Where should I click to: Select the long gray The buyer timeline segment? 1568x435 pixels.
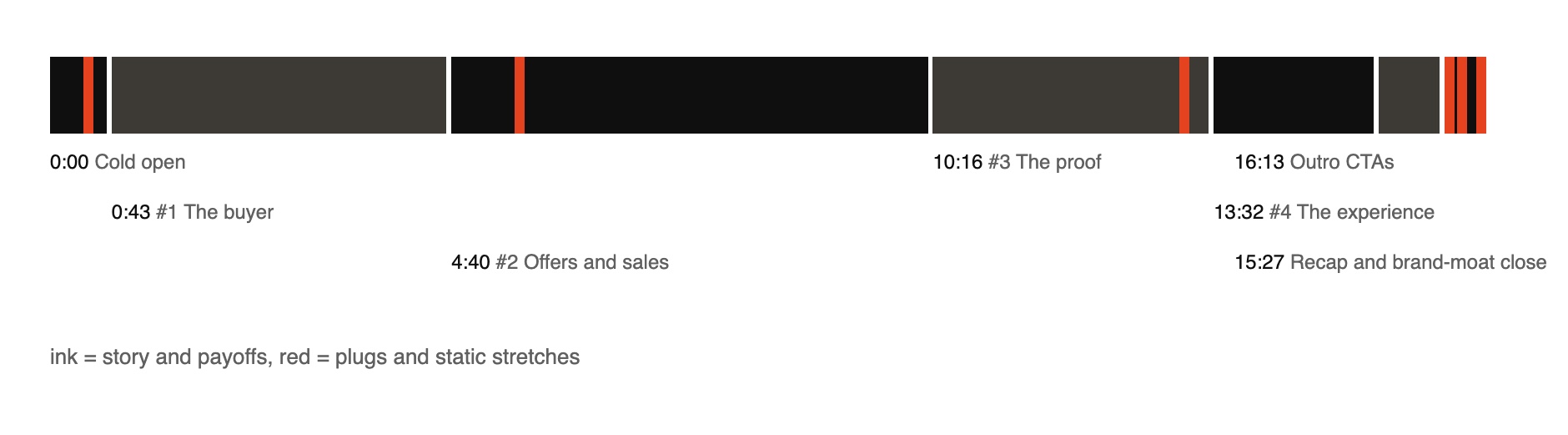pos(279,95)
